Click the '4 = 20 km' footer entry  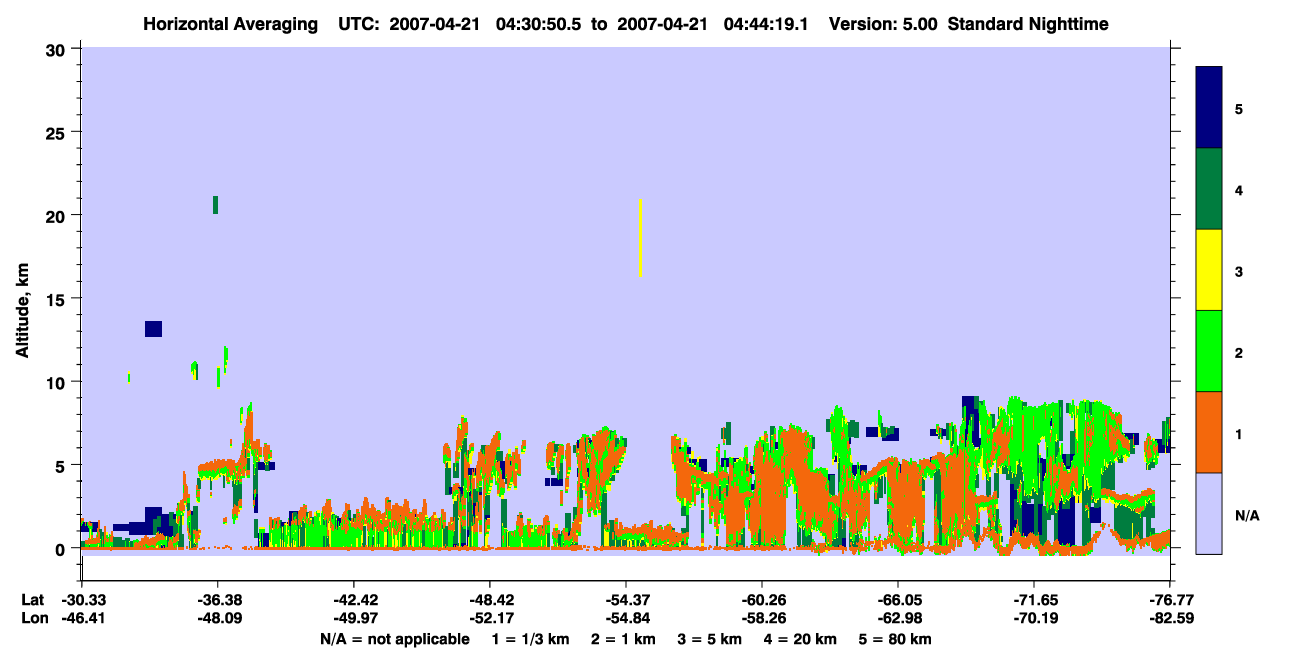click(801, 639)
